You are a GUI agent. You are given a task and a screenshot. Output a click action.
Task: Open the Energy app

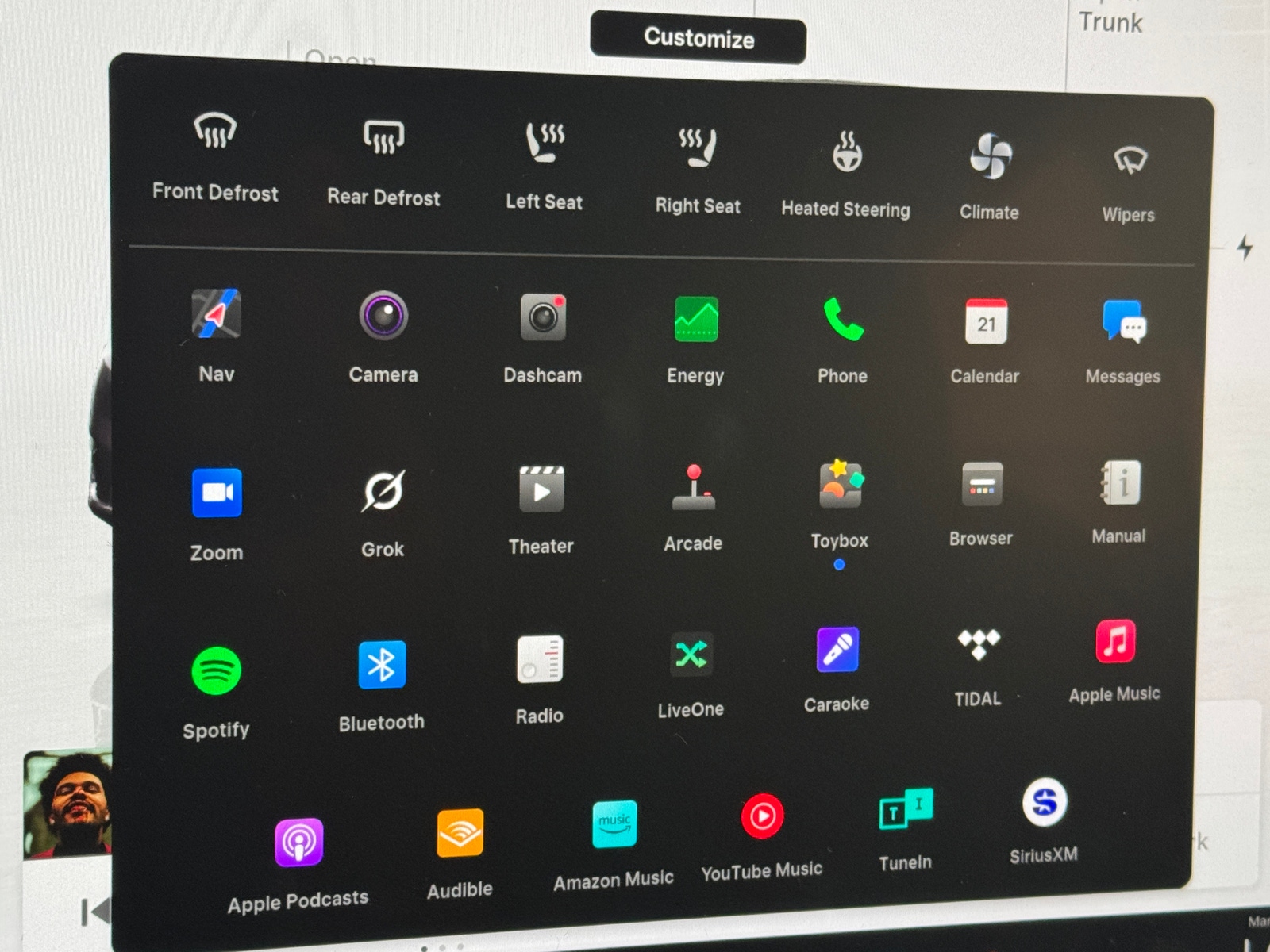coord(696,320)
